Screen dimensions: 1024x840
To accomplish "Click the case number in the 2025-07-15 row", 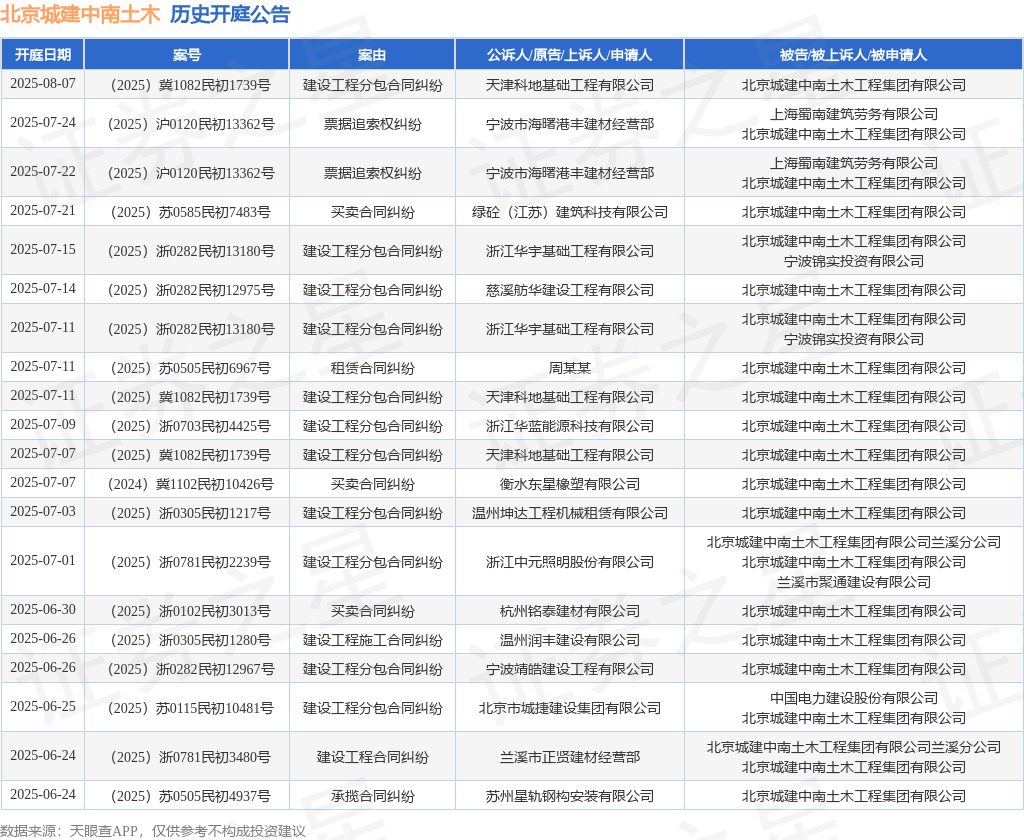I will (191, 251).
